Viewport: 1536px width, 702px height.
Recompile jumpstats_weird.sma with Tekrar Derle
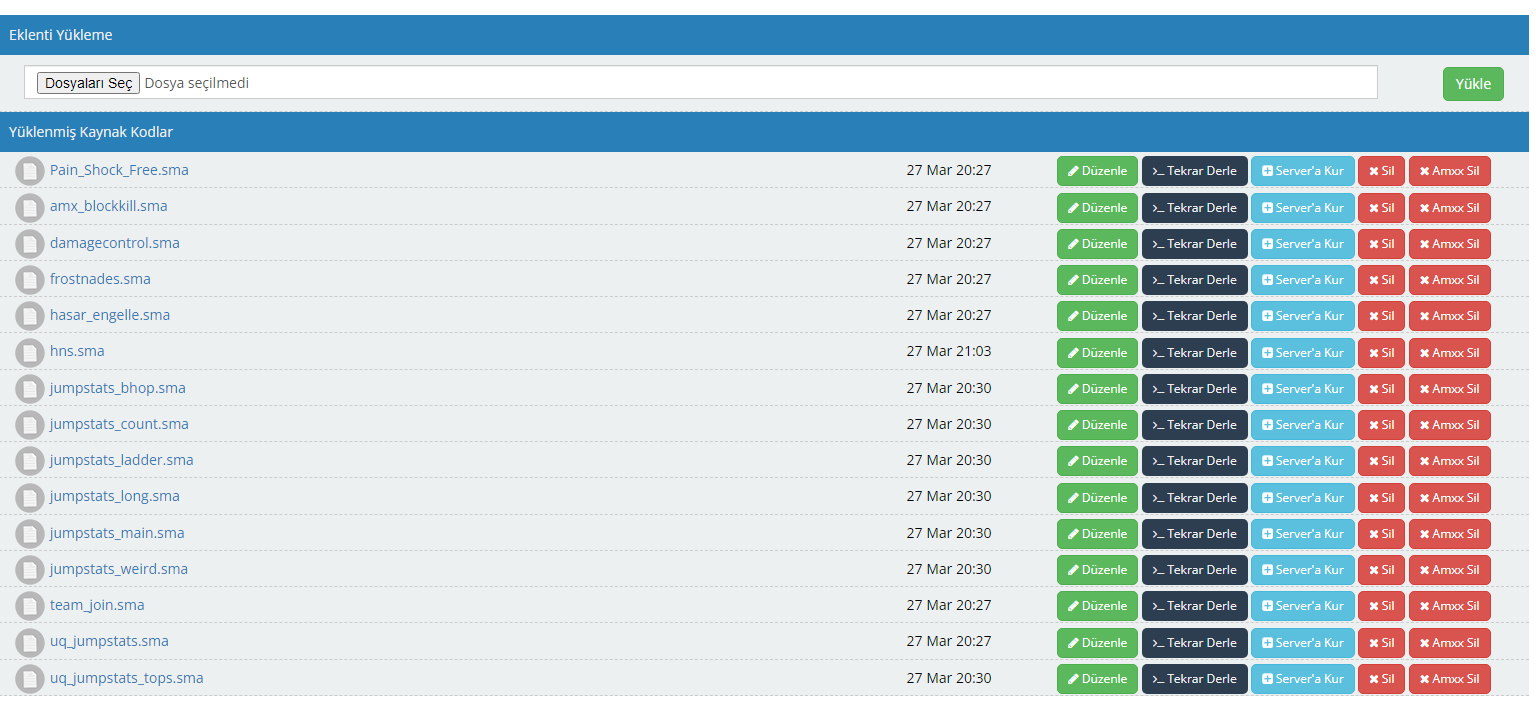pyautogui.click(x=1195, y=570)
